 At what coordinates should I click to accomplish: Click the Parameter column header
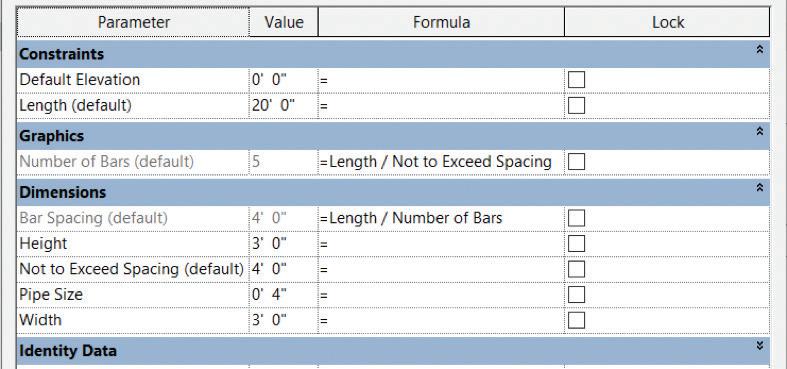133,22
